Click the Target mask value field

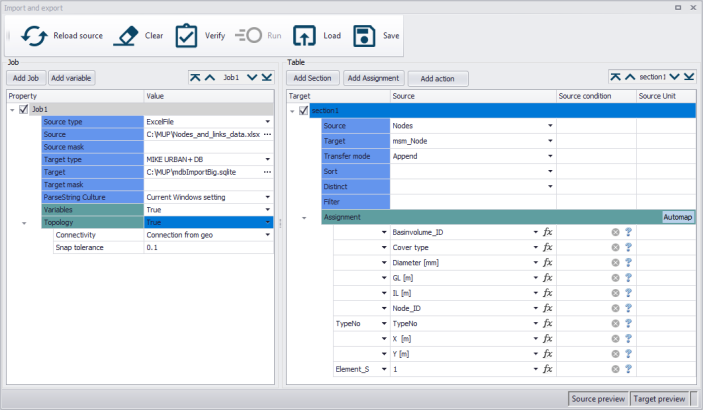click(208, 184)
